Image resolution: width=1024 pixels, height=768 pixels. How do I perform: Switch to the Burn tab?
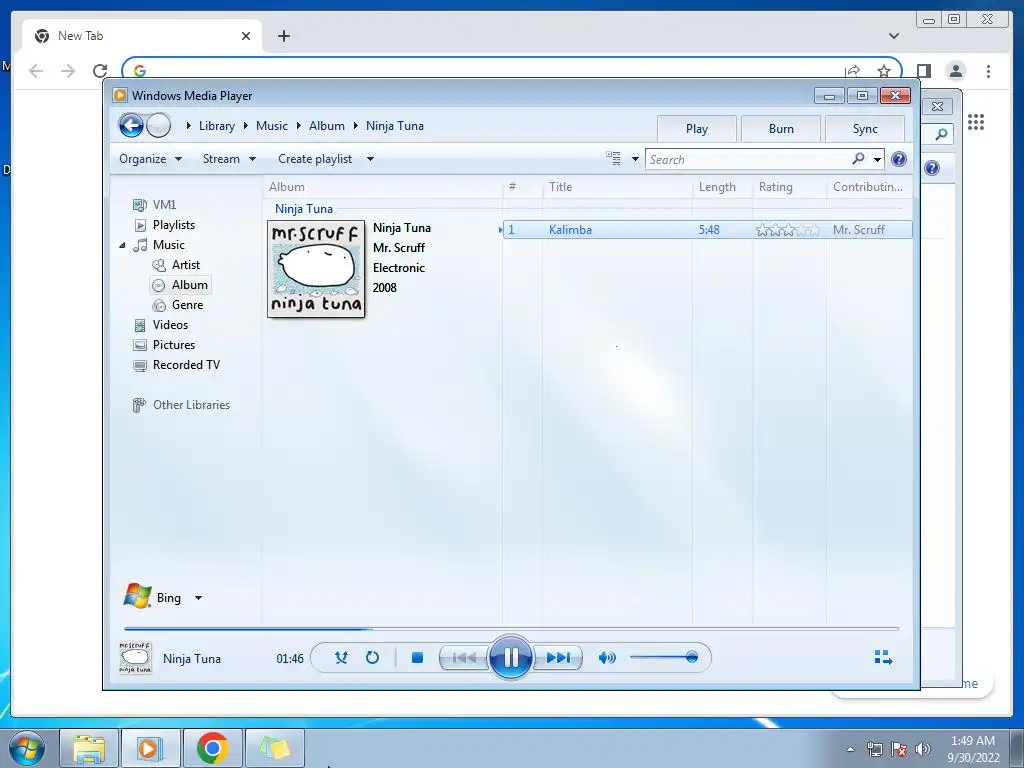(781, 129)
